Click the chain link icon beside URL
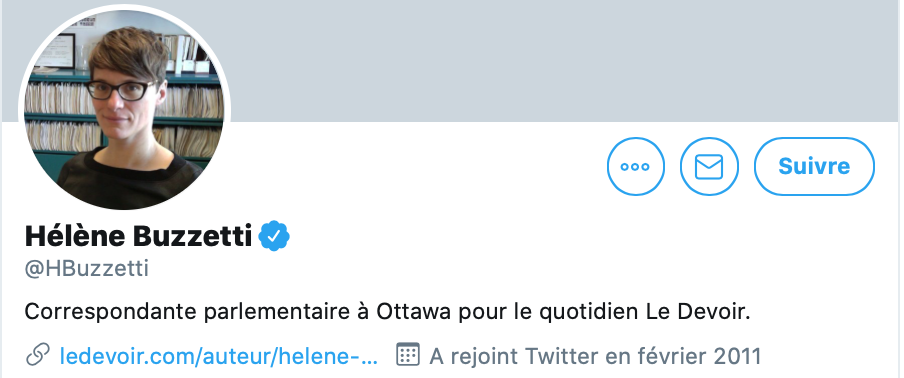 pos(38,356)
